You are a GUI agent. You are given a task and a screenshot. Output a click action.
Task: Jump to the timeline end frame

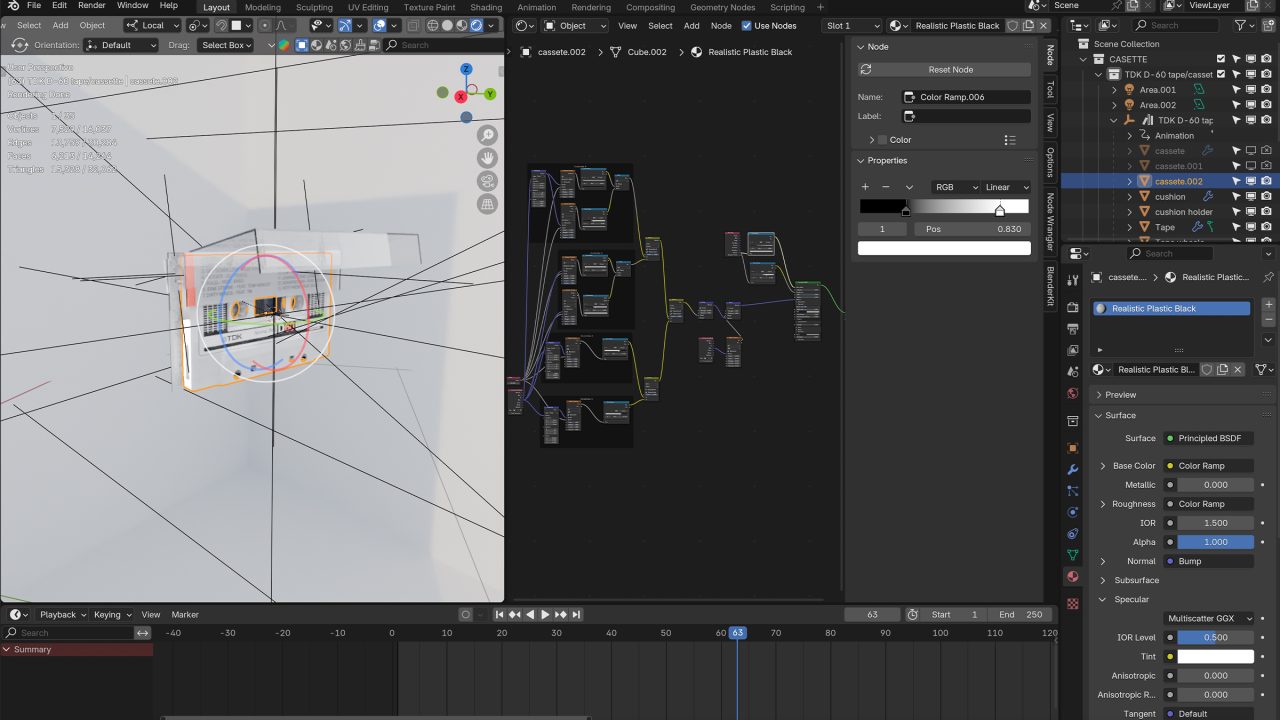click(x=576, y=614)
